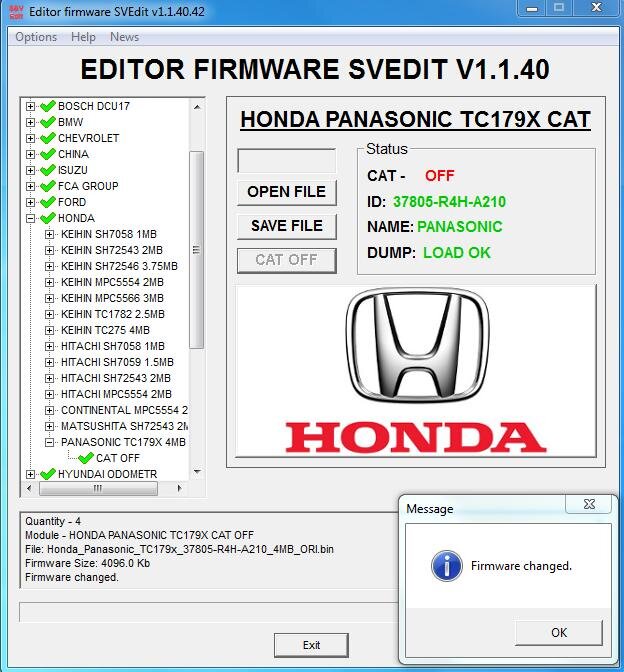Click the progress bar above Exit
Screen dimensions: 624x672
[x=209, y=612]
